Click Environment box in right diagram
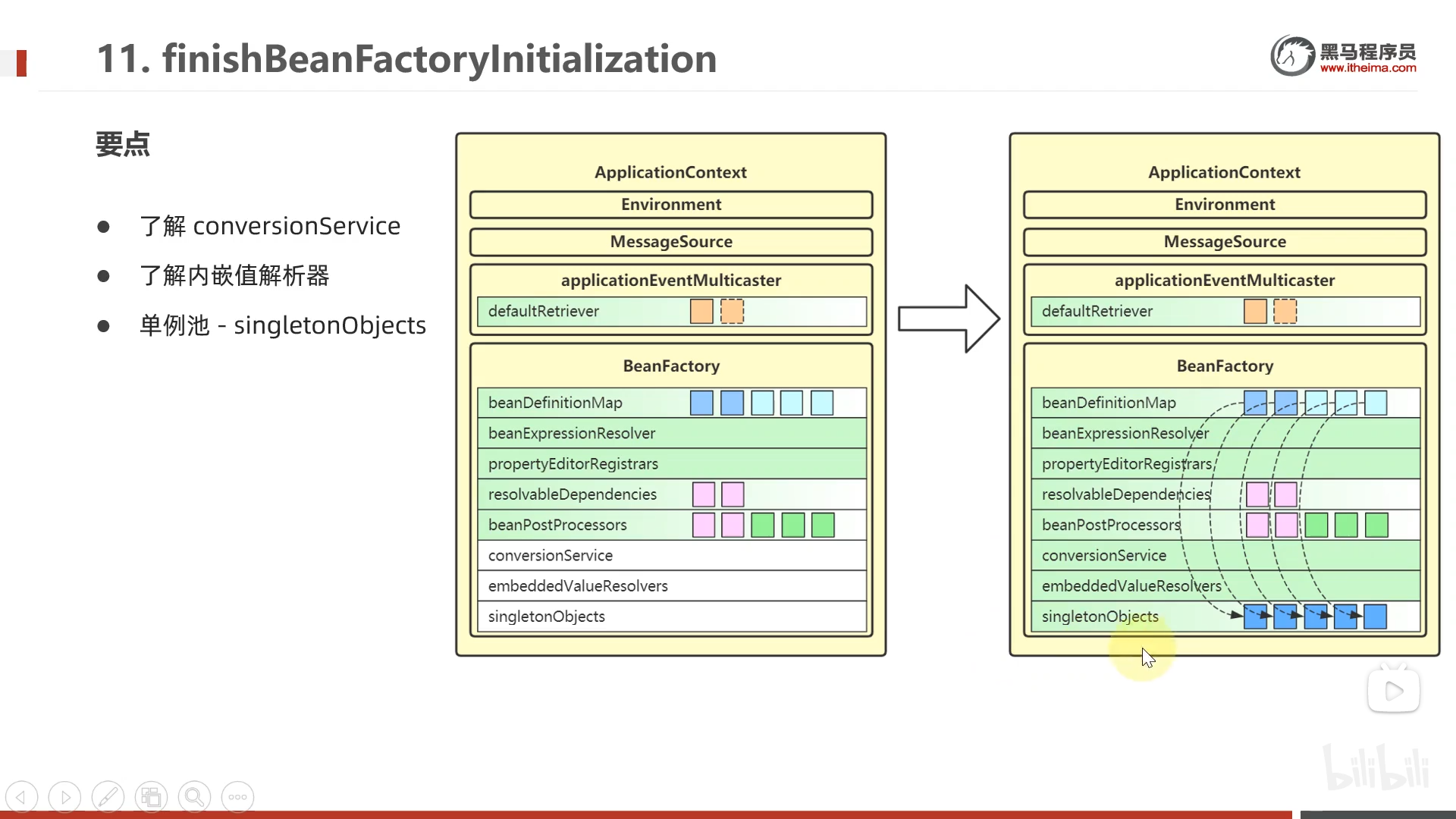Screen dimensions: 1456x819 coord(1225,205)
